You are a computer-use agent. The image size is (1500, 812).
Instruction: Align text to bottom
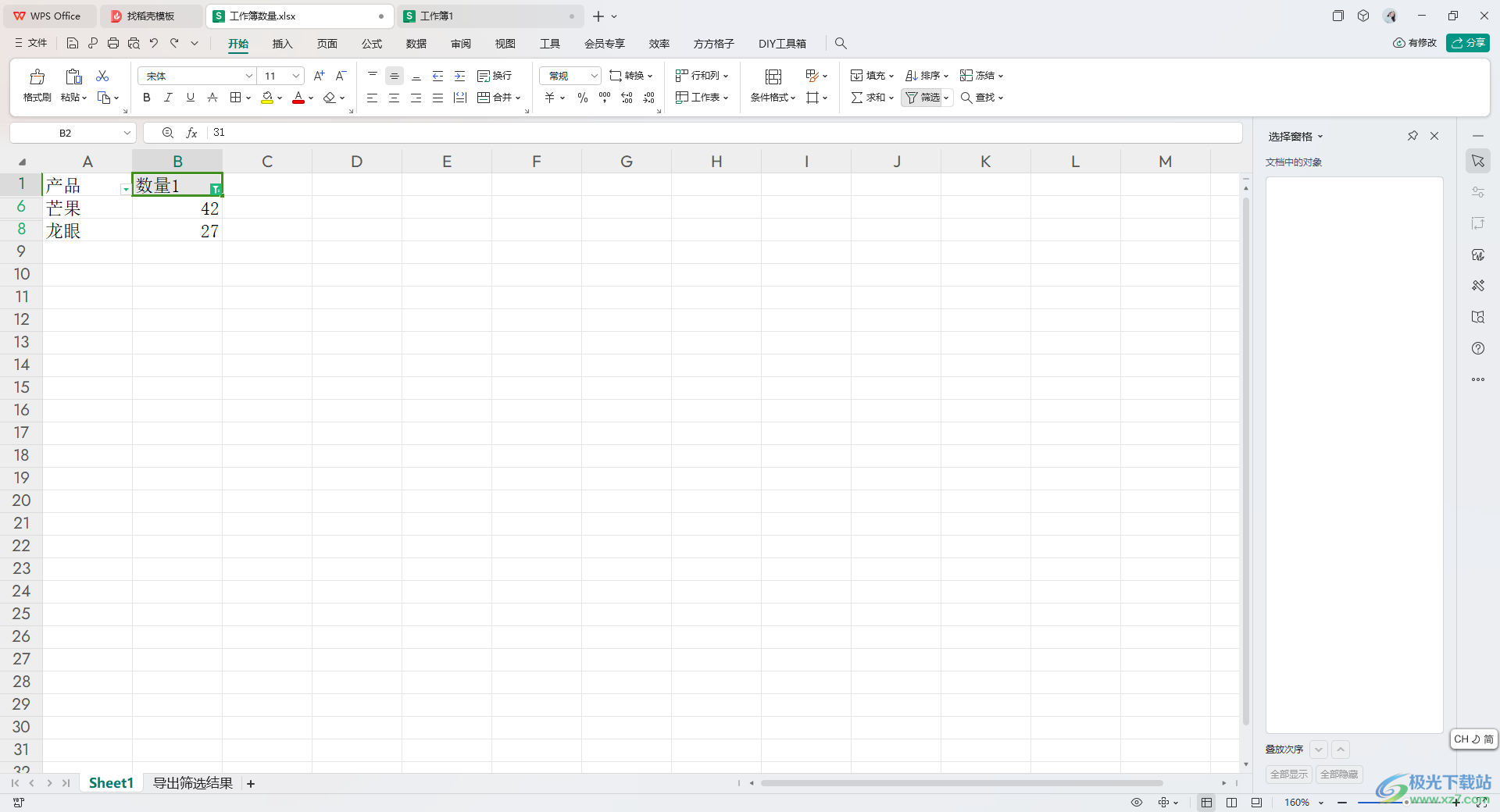point(416,76)
